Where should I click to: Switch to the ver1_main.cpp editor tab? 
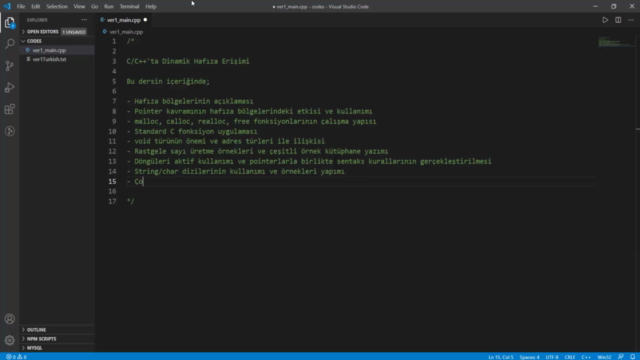pyautogui.click(x=123, y=20)
